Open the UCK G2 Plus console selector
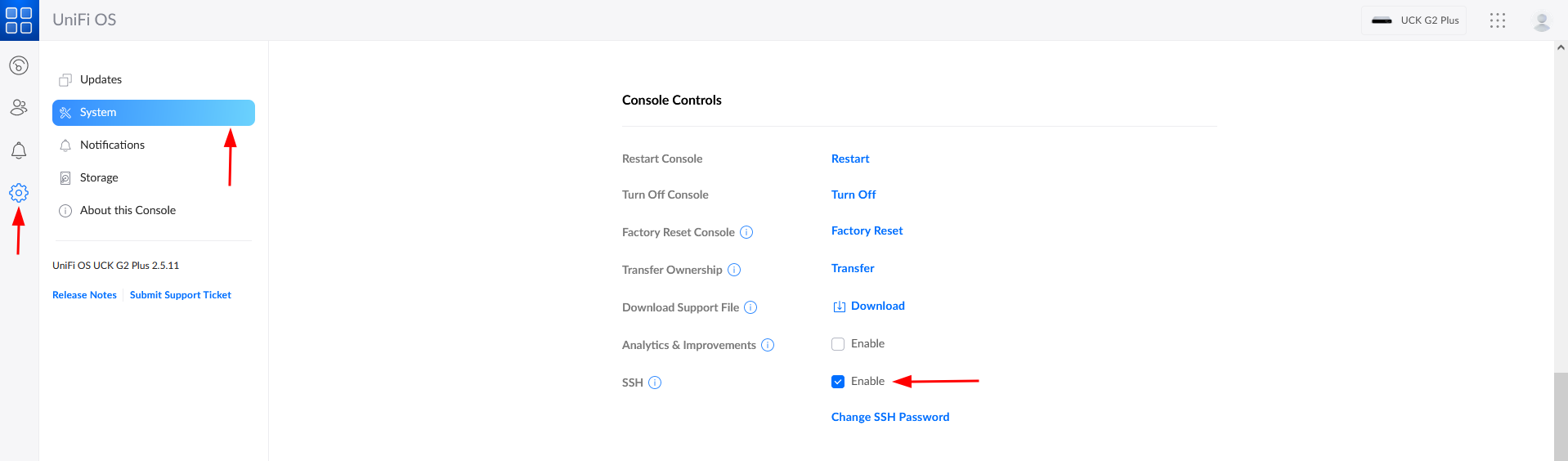The width and height of the screenshot is (1568, 461). (x=1413, y=20)
